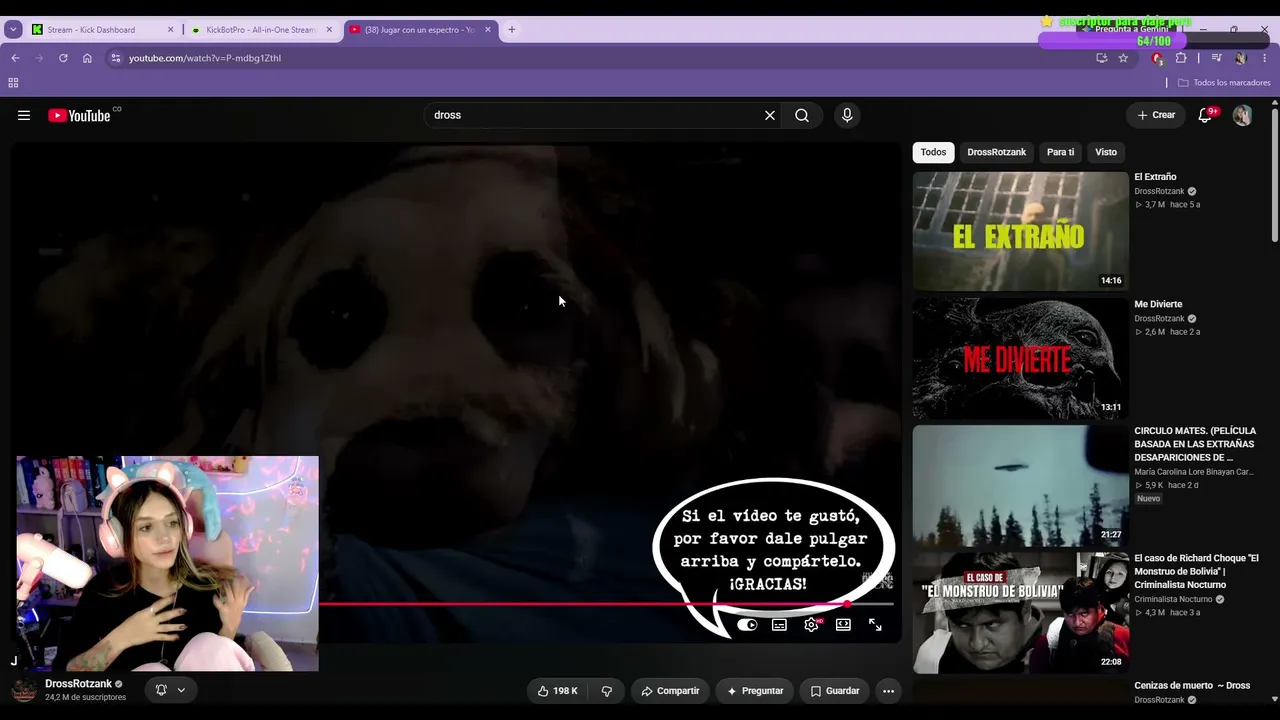The image size is (1280, 720).
Task: Open Criminalista Nocturno channel link
Action: tap(1173, 599)
